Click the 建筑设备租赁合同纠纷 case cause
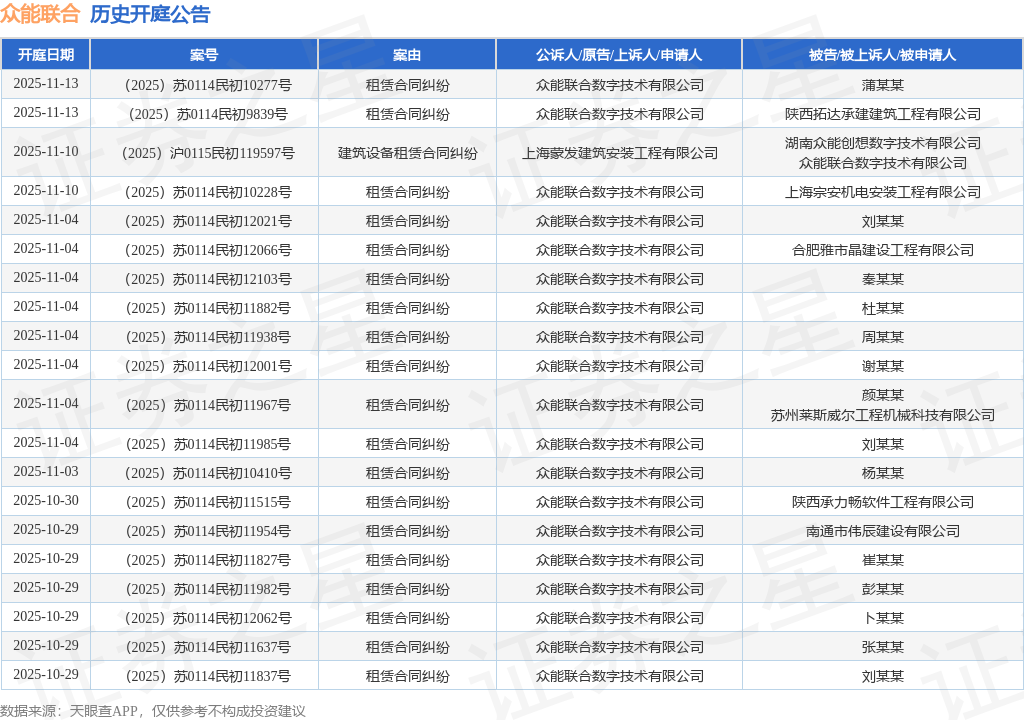 [407, 153]
